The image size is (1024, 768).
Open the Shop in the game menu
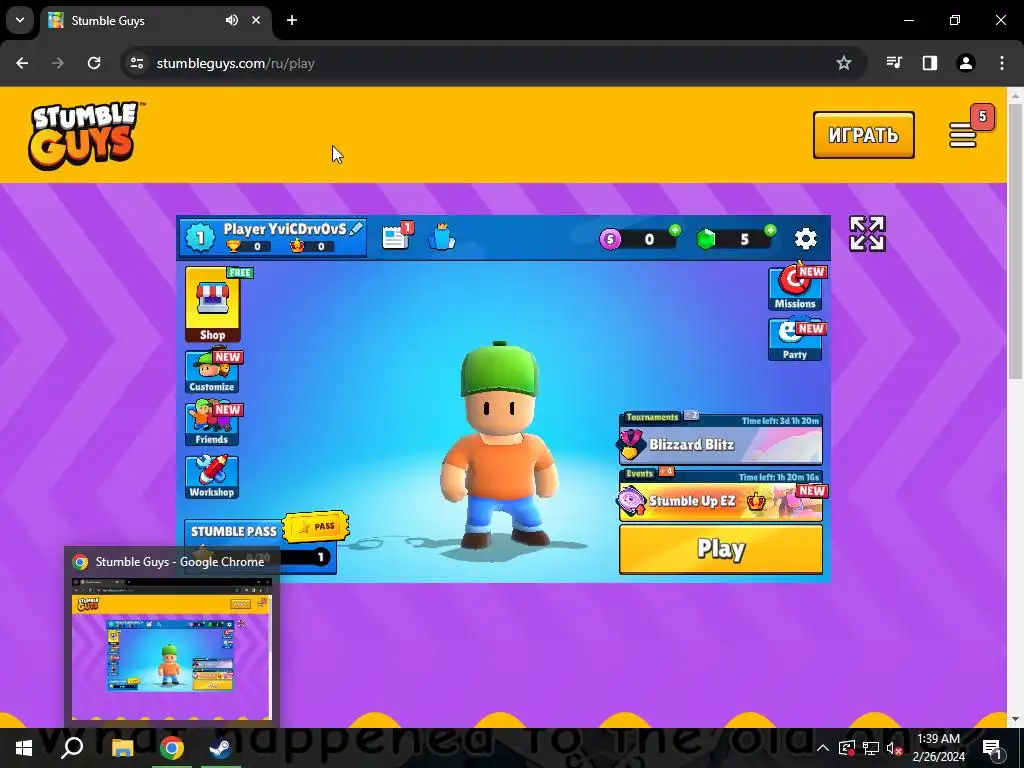tap(213, 304)
